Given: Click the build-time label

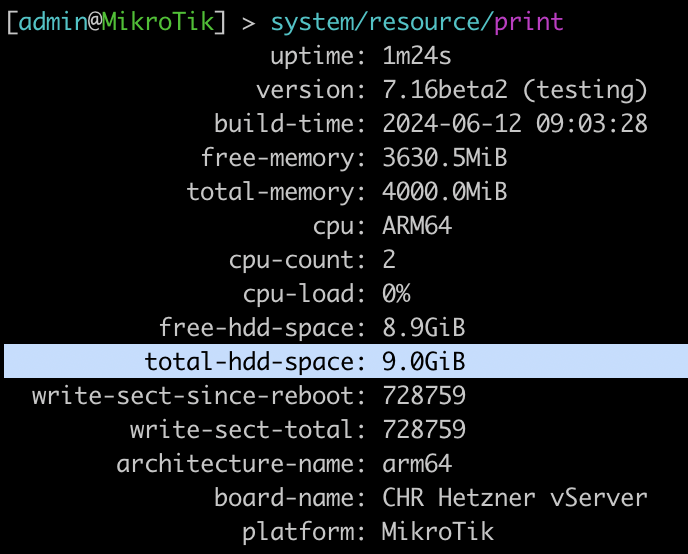Looking at the screenshot, I should (290, 124).
